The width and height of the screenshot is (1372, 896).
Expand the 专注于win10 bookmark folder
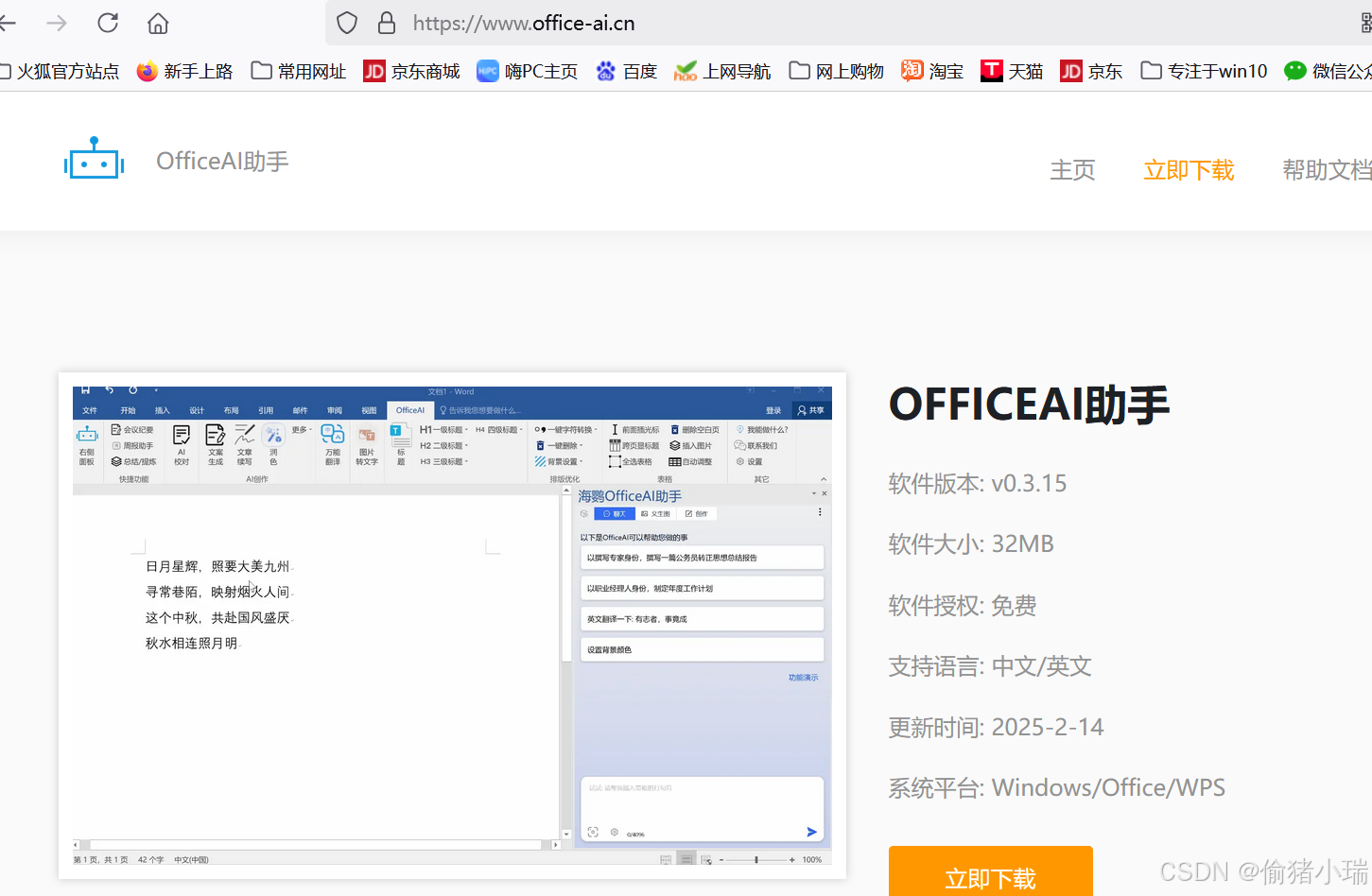1204,71
